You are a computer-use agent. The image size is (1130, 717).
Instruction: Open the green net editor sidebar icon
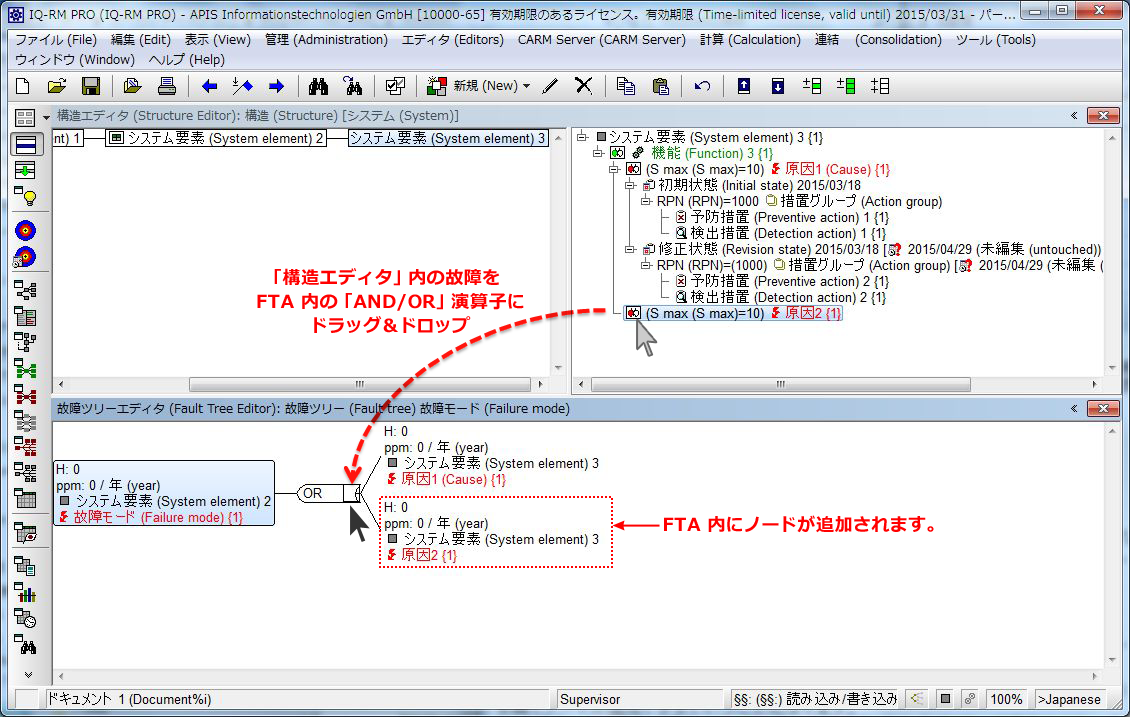pos(25,370)
